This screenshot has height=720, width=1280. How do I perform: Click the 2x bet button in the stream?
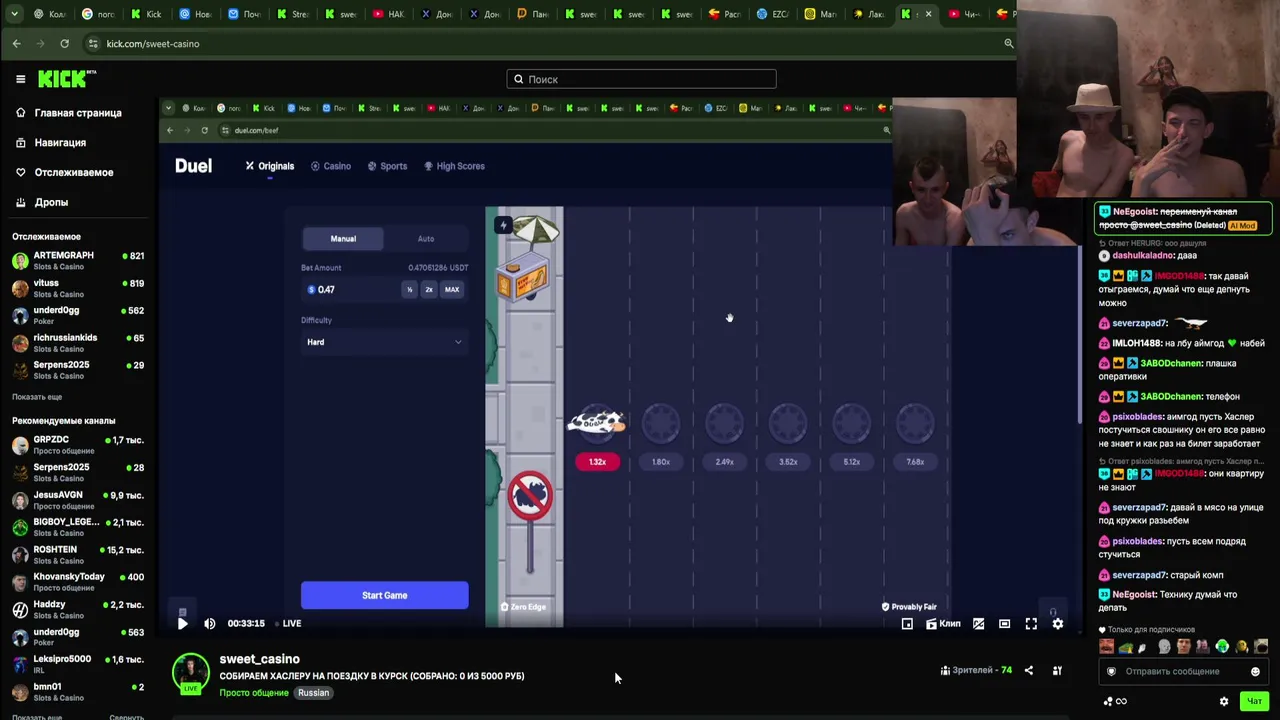[x=429, y=289]
